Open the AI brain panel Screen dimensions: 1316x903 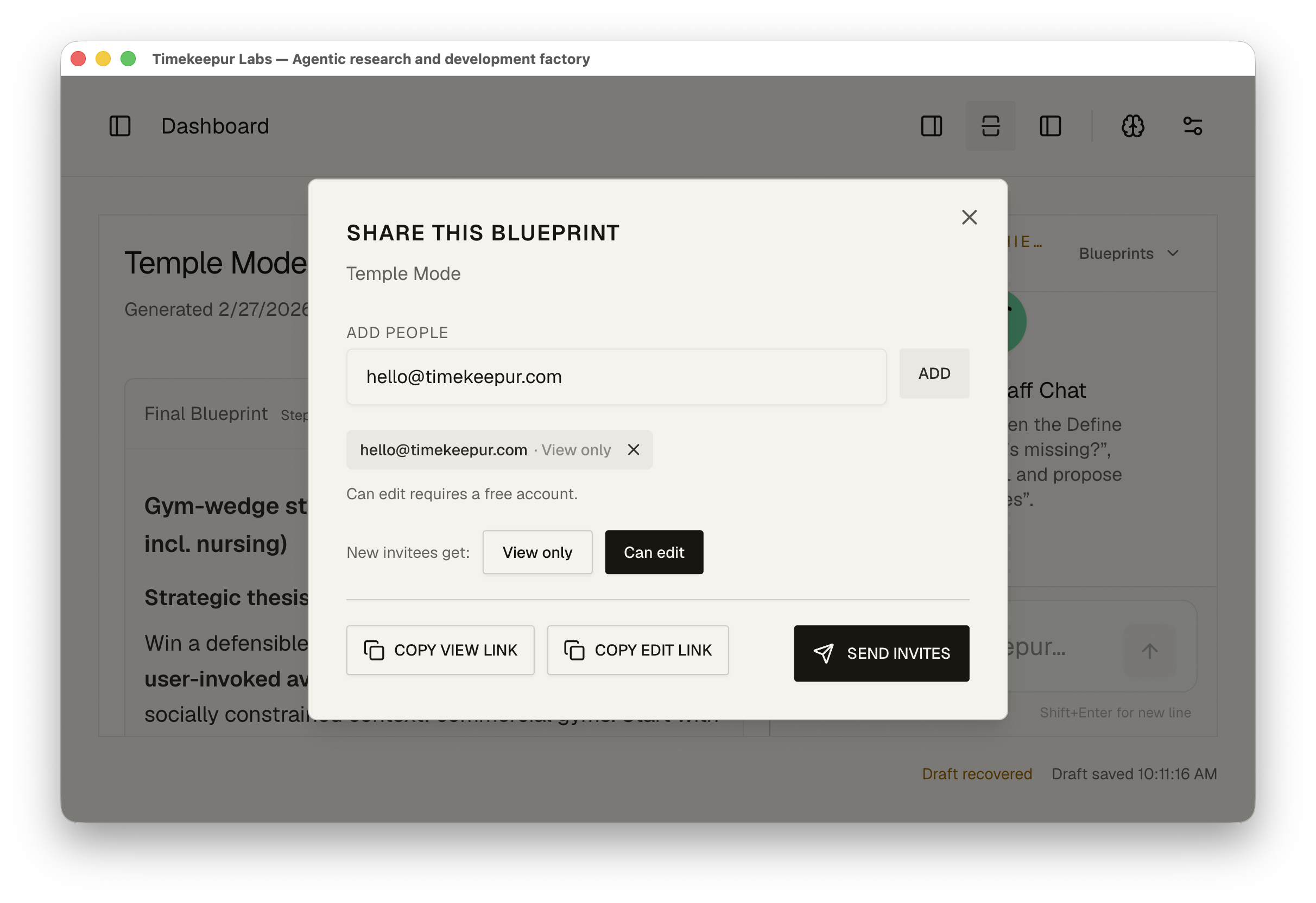tap(1132, 126)
